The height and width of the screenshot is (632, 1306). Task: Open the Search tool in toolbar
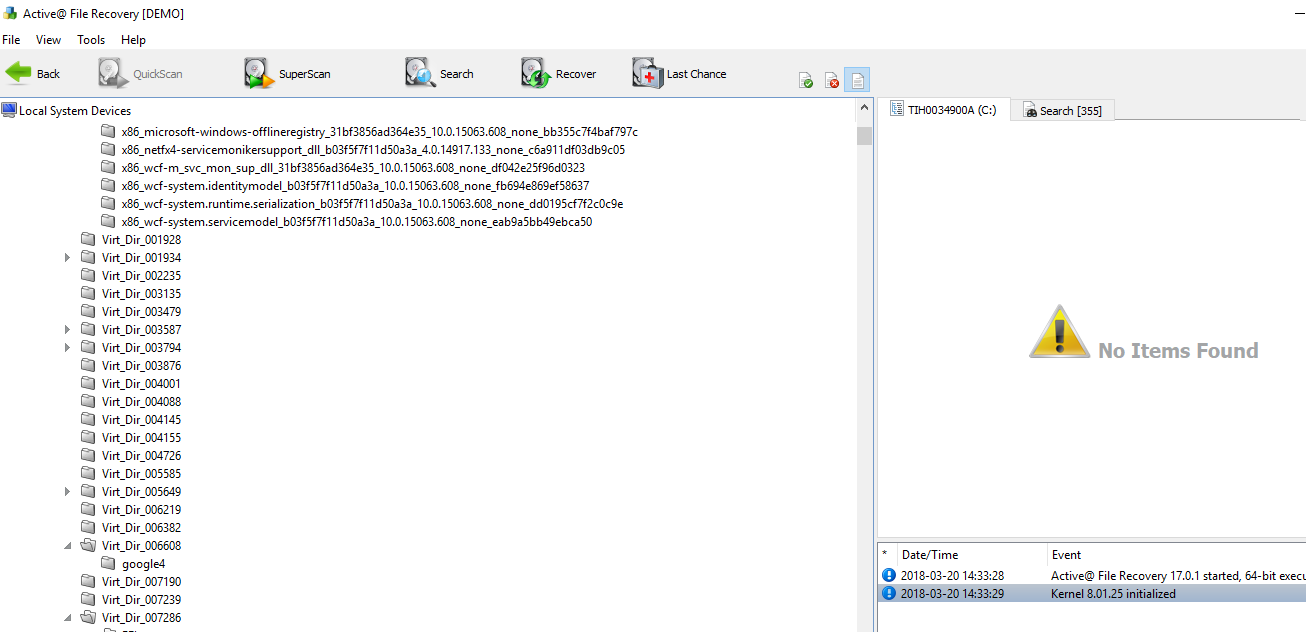click(439, 74)
